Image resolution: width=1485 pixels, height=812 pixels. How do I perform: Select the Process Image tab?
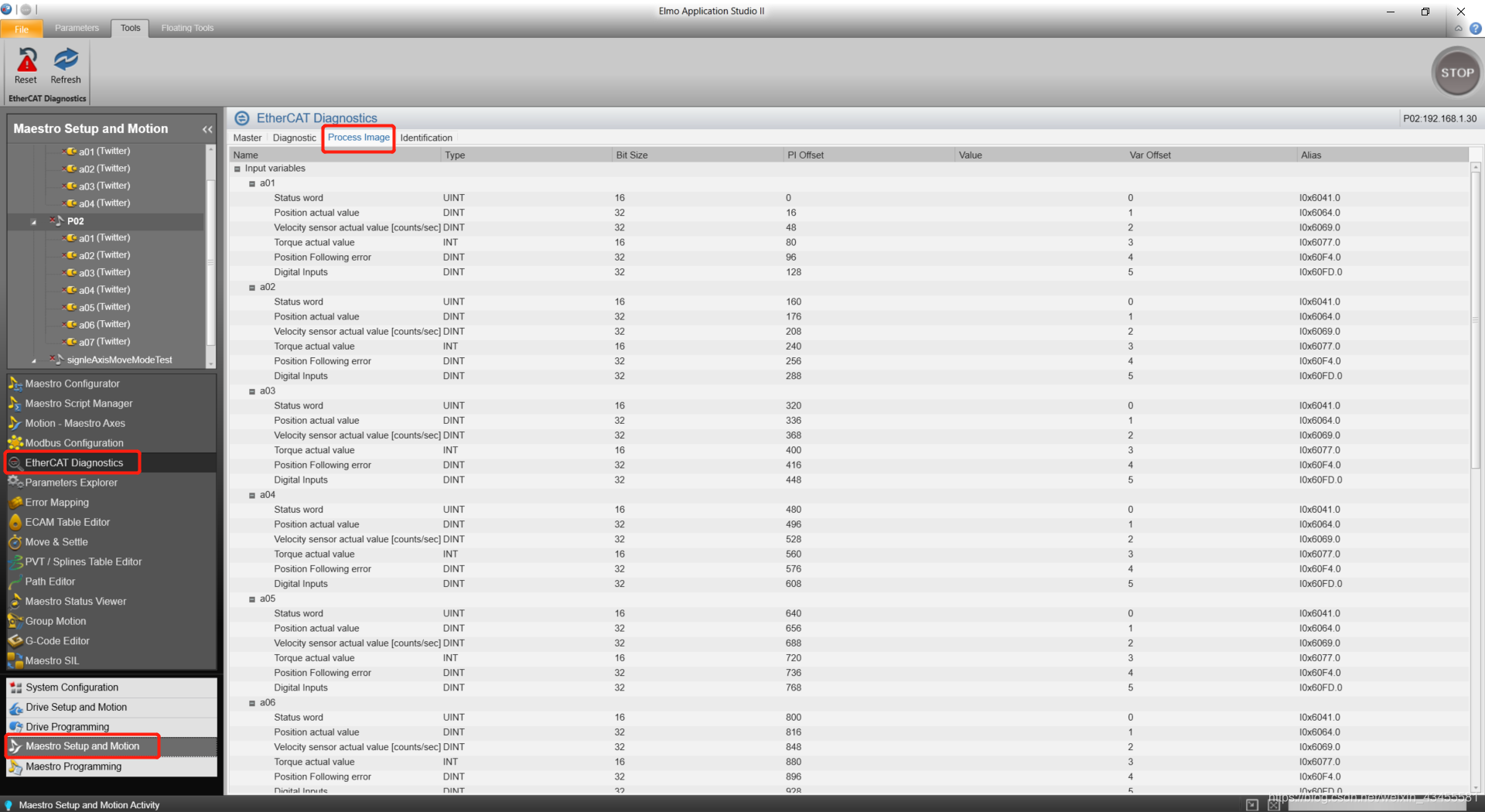[x=359, y=138]
